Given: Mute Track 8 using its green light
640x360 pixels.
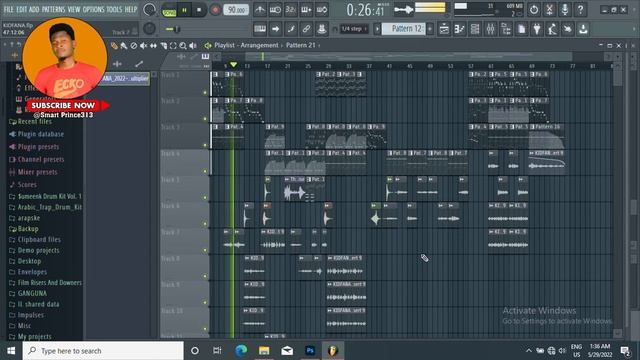Looking at the screenshot, I should [205, 276].
